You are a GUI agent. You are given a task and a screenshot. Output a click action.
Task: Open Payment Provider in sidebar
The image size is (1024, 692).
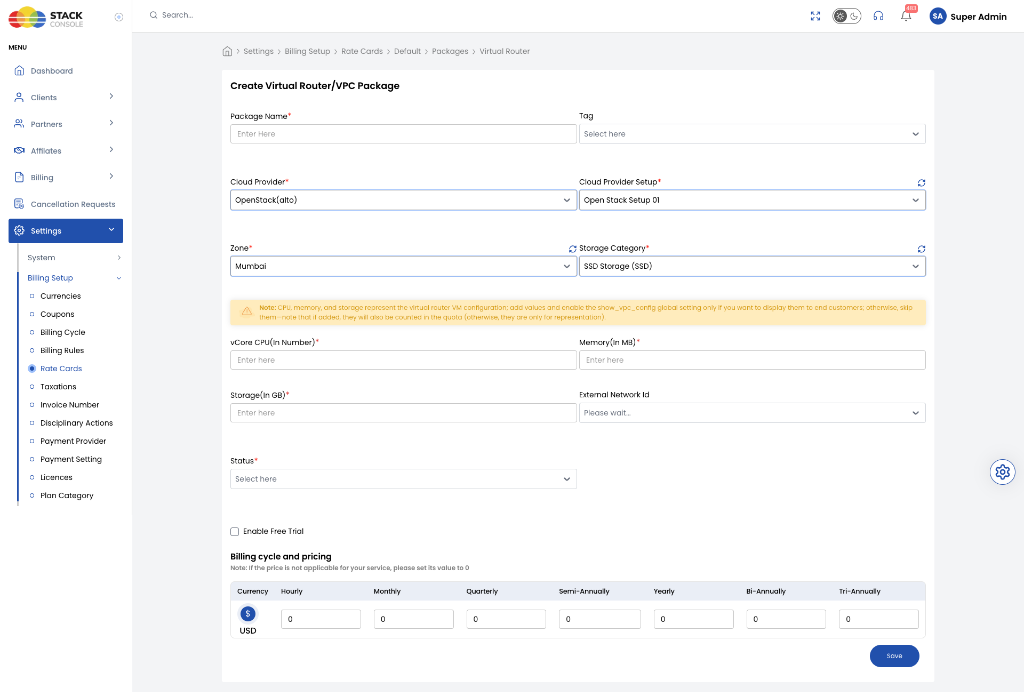pyautogui.click(x=73, y=441)
